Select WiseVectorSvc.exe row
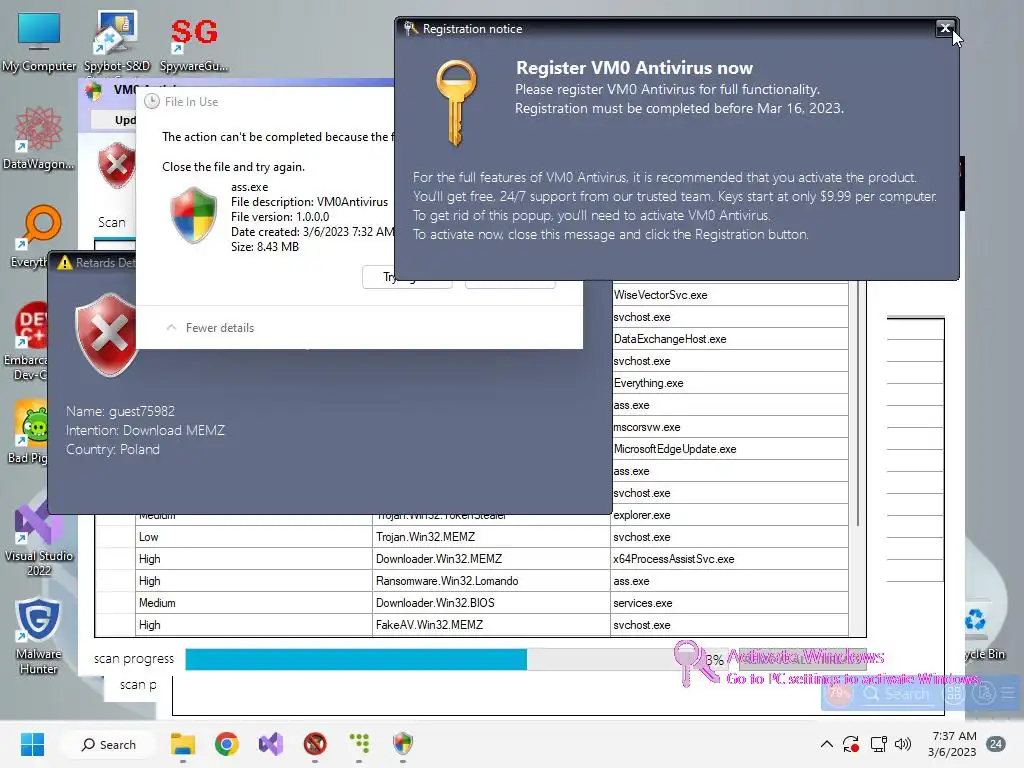This screenshot has width=1024, height=768. pyautogui.click(x=729, y=295)
